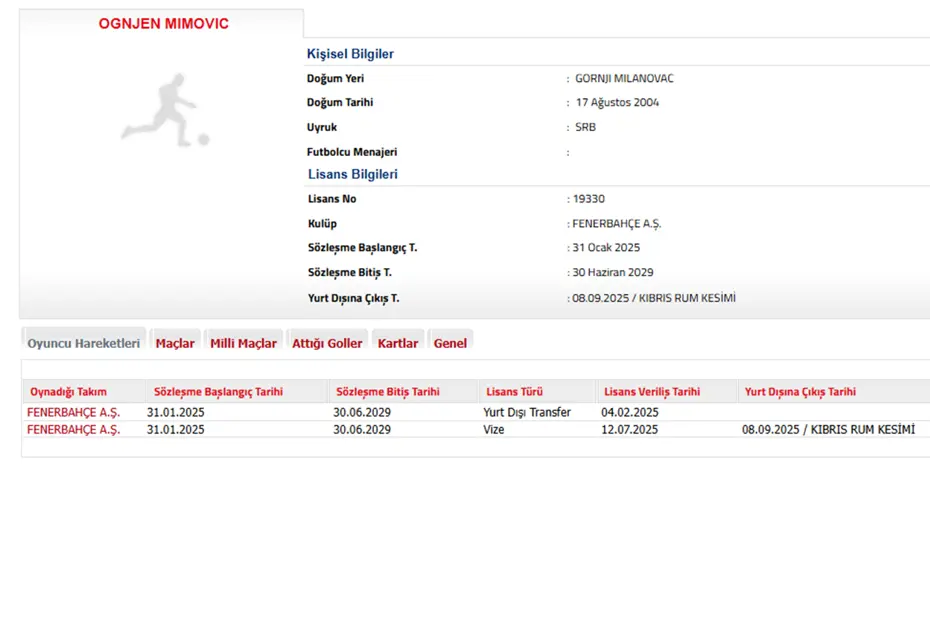Screen dimensions: 930x618
Task: Click the Kulüp value FENERBAHÇE A.Ş.
Action: click(x=617, y=224)
